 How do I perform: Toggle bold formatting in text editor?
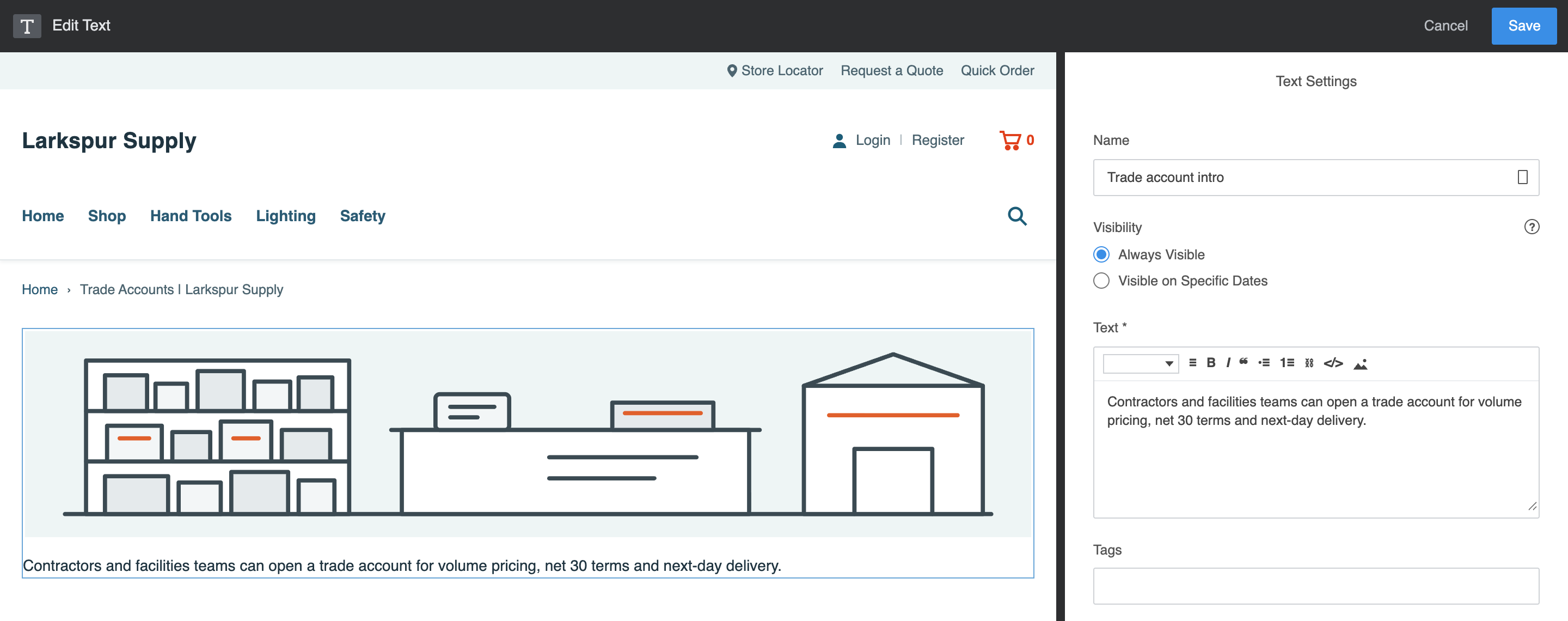[x=1211, y=363]
